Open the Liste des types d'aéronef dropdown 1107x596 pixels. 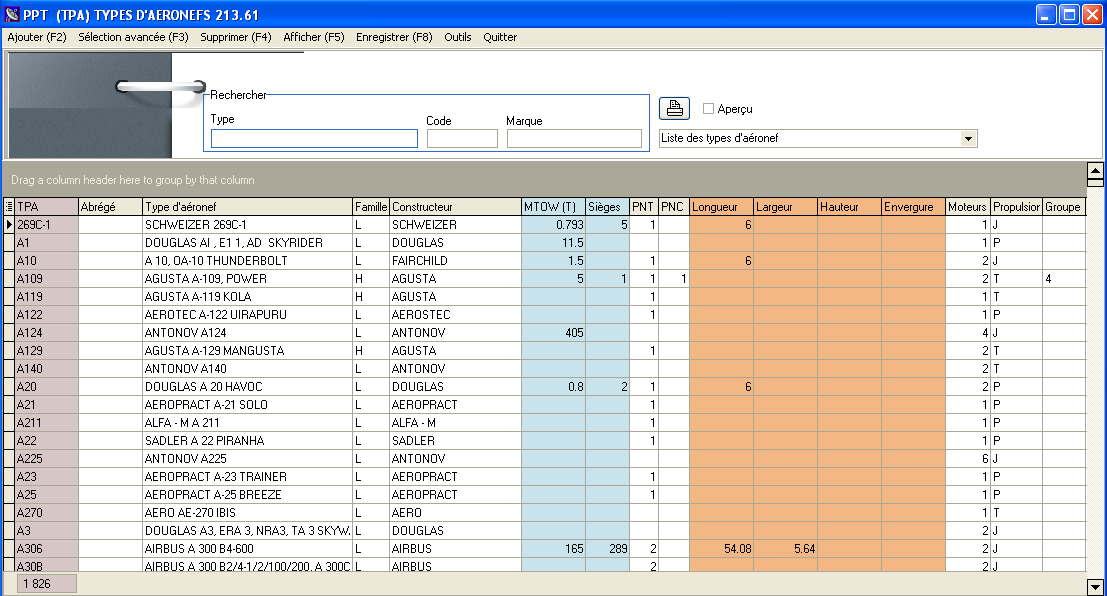pyautogui.click(x=968, y=138)
